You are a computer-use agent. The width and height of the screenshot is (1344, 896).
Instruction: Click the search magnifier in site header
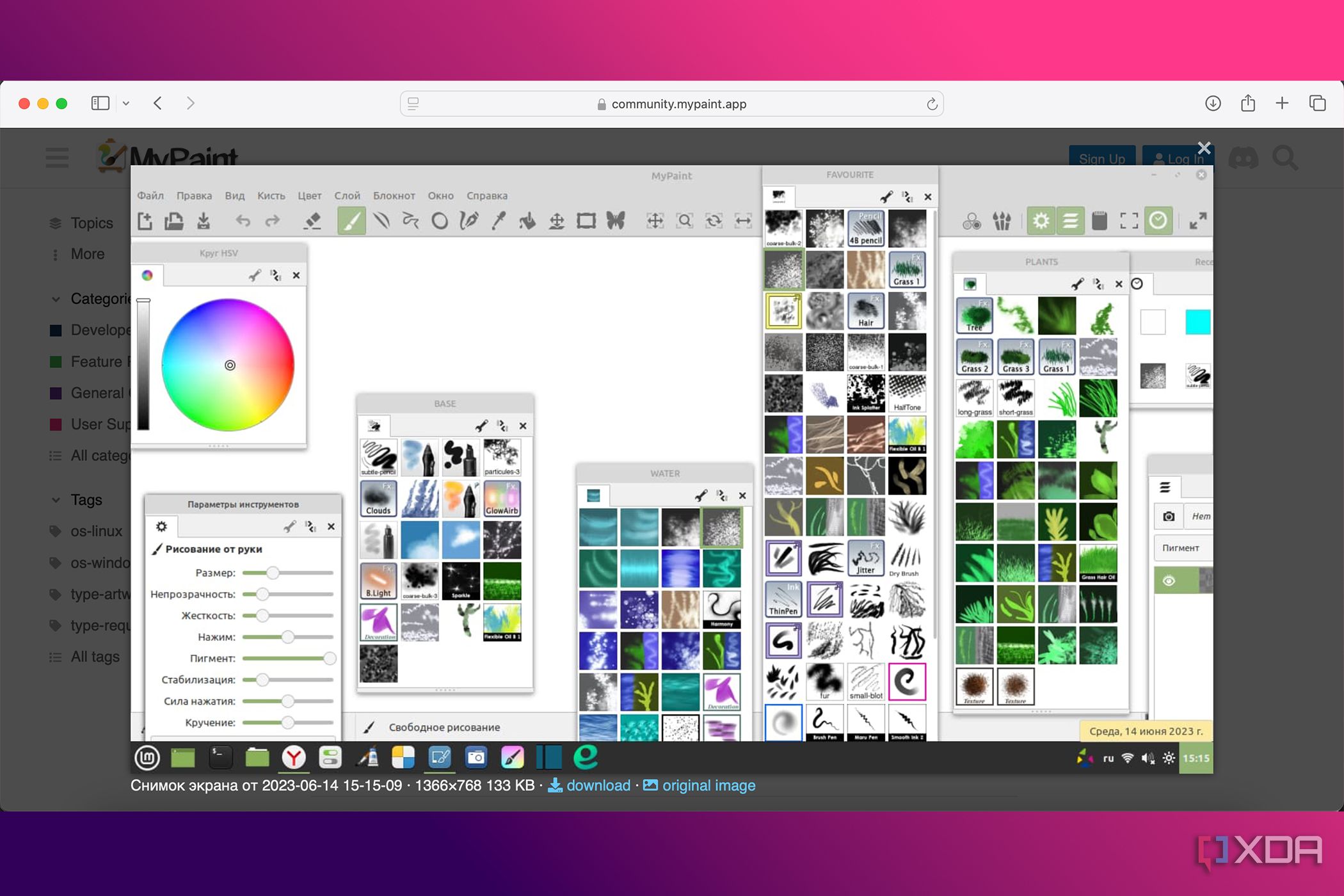(x=1285, y=157)
